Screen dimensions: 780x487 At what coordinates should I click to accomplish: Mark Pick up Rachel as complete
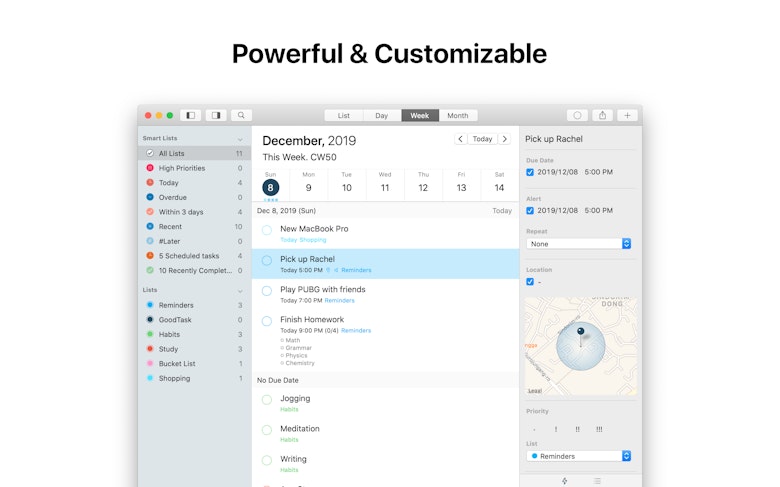pyautogui.click(x=267, y=260)
